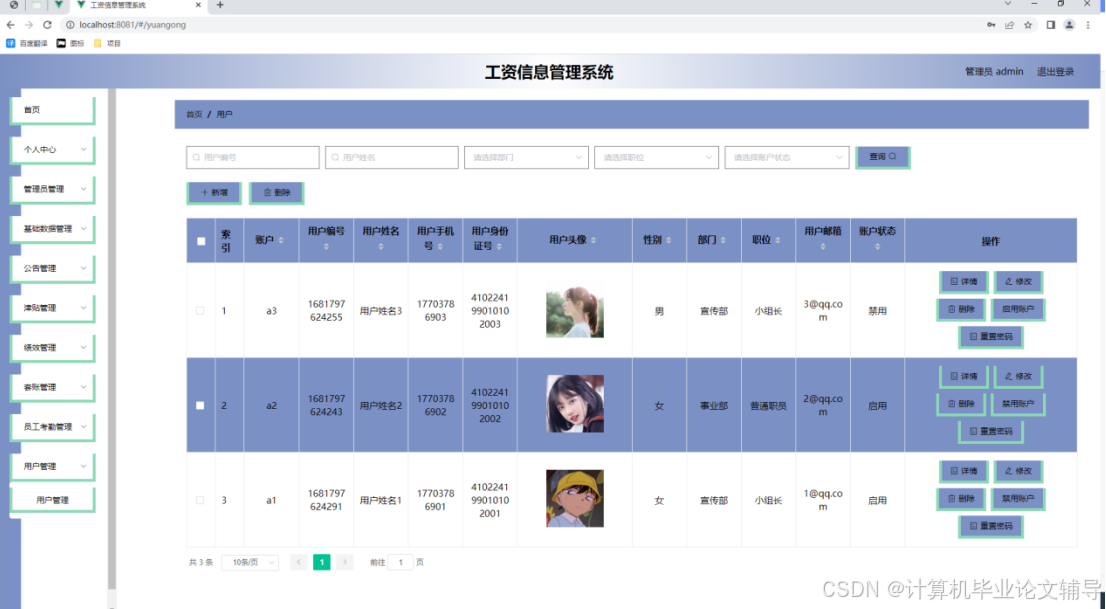Click the trash icon on 删除 for user a2

(x=951, y=404)
